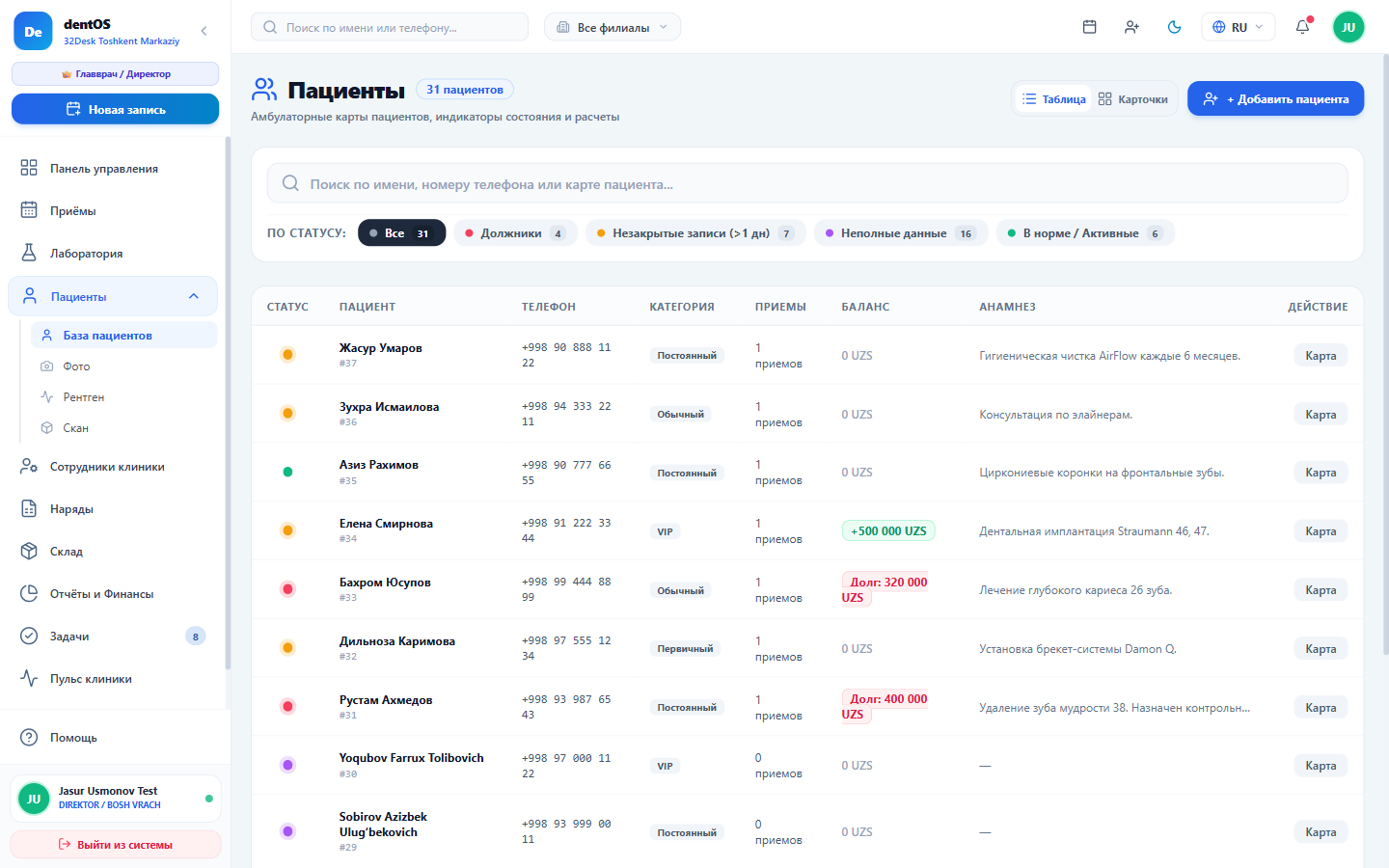Open Пульс клиники section
The height and width of the screenshot is (868, 1389).
click(x=114, y=679)
